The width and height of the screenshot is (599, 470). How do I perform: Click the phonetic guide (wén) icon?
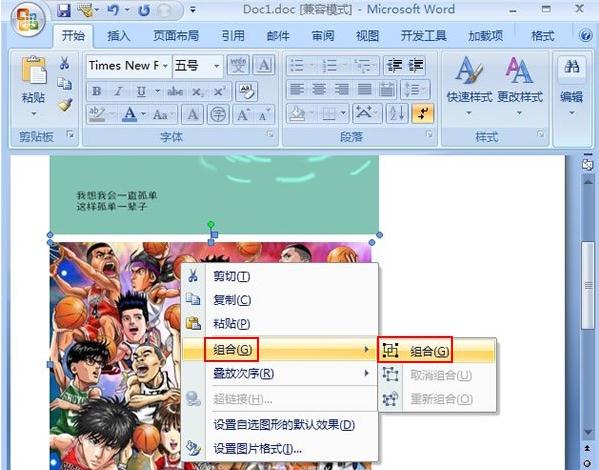point(238,65)
